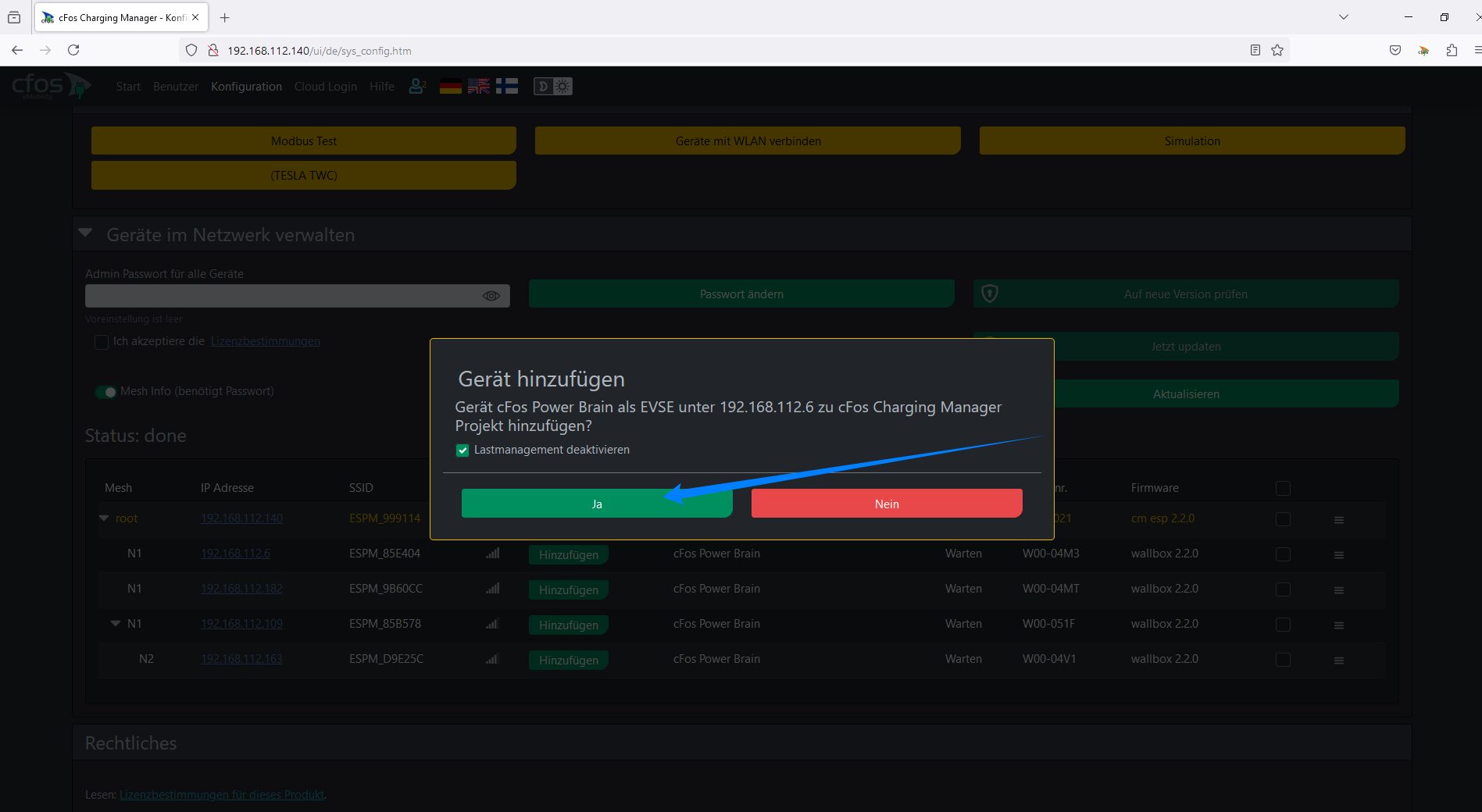Open hamburger menu for W00-051F row

1339,625
